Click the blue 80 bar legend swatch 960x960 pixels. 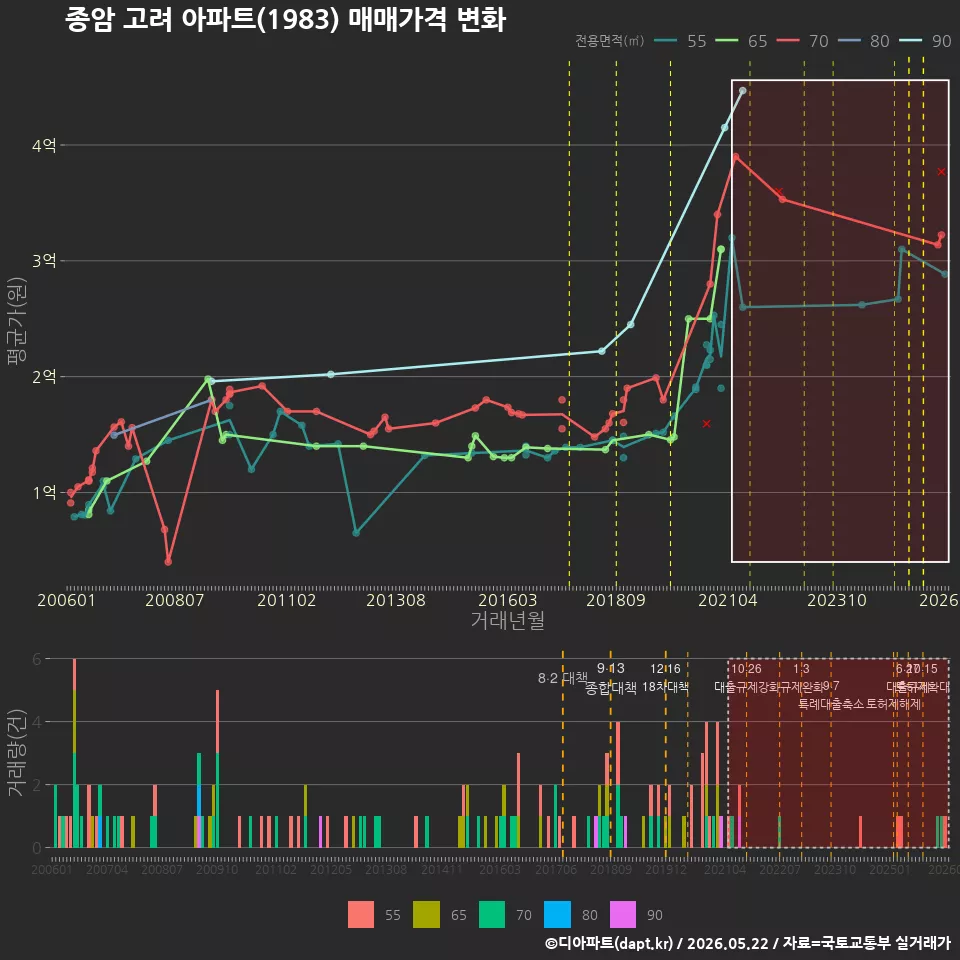[557, 915]
